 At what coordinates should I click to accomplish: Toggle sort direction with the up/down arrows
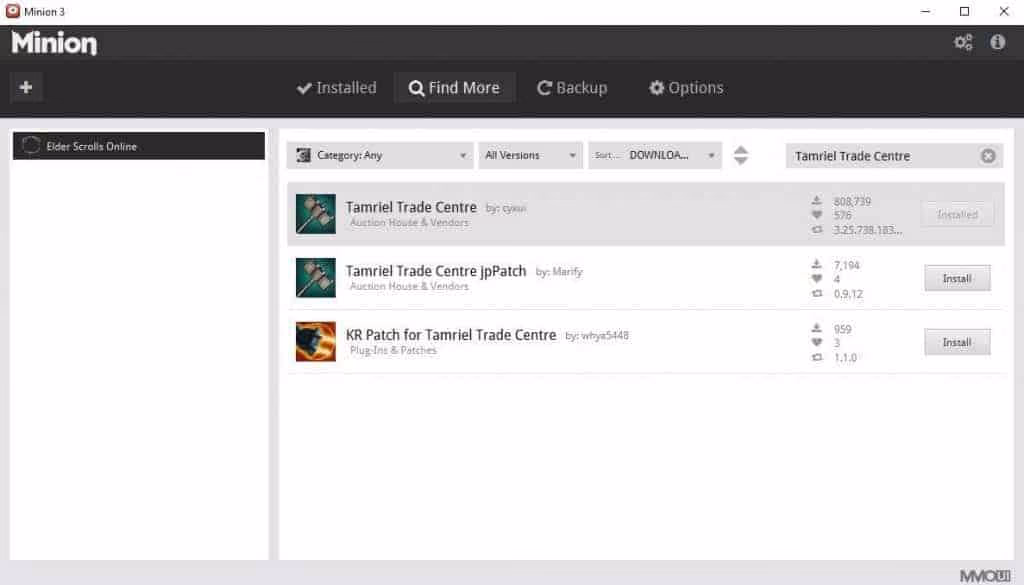[x=740, y=156]
